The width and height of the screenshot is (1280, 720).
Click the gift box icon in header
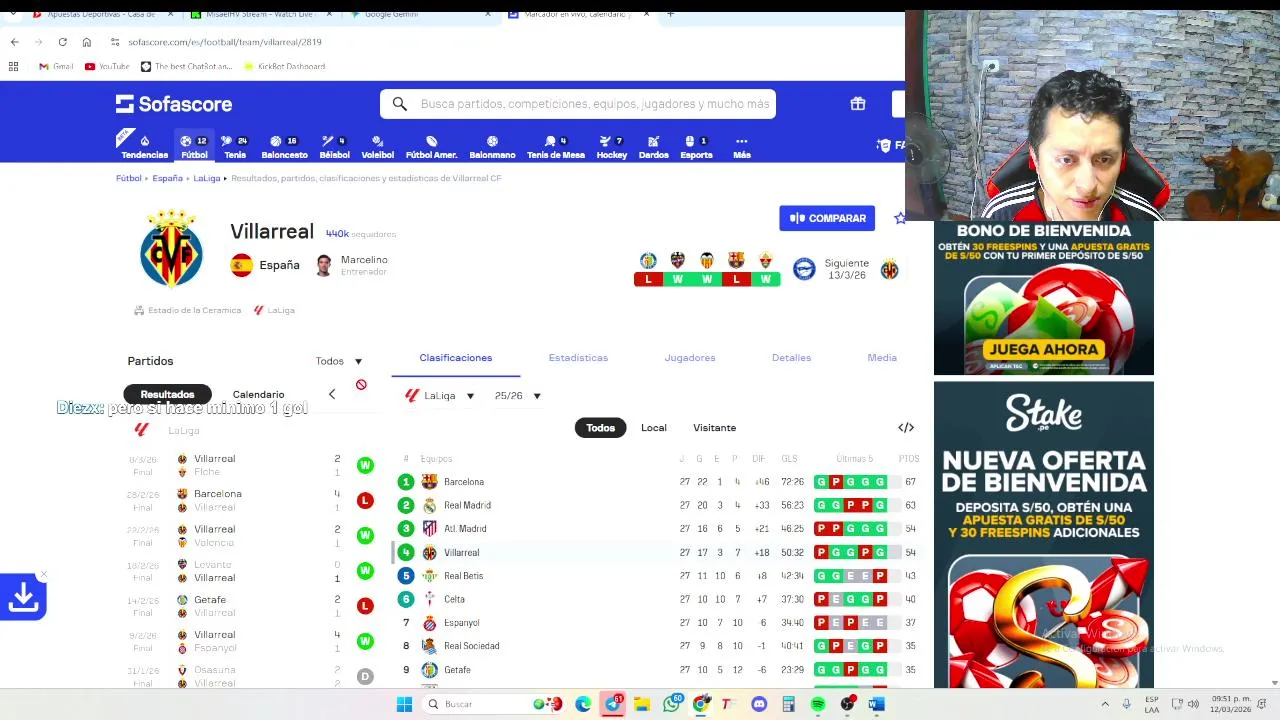click(857, 104)
